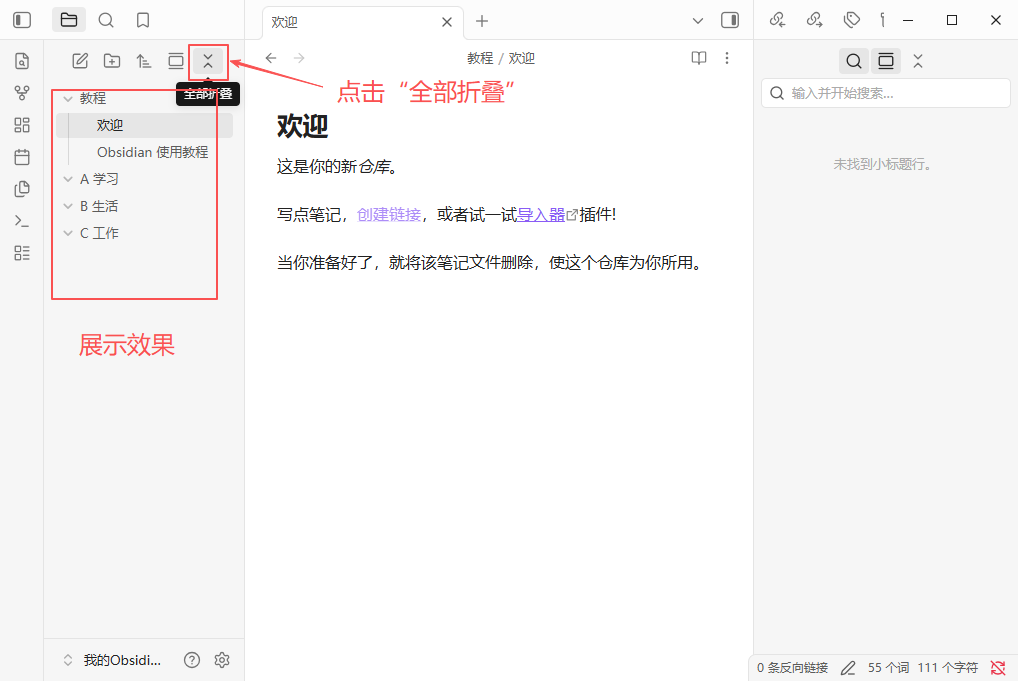Viewport: 1018px width, 681px height.
Task: Change the file sort order
Action: point(143,61)
